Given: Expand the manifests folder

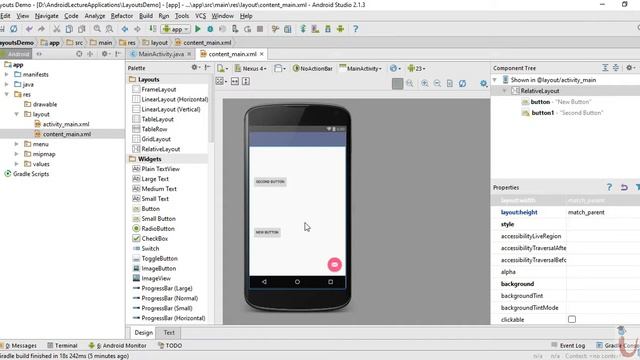Looking at the screenshot, I should 7,74.
